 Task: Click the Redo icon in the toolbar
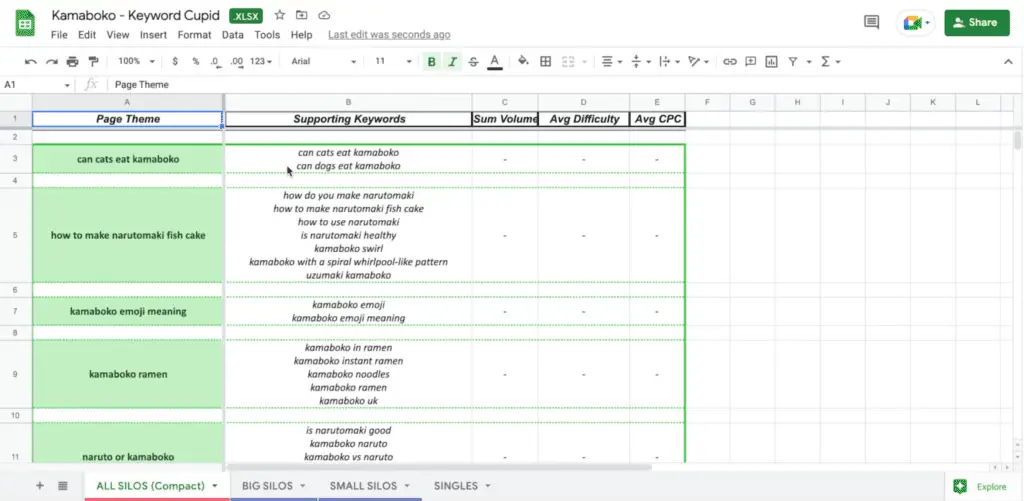[52, 61]
